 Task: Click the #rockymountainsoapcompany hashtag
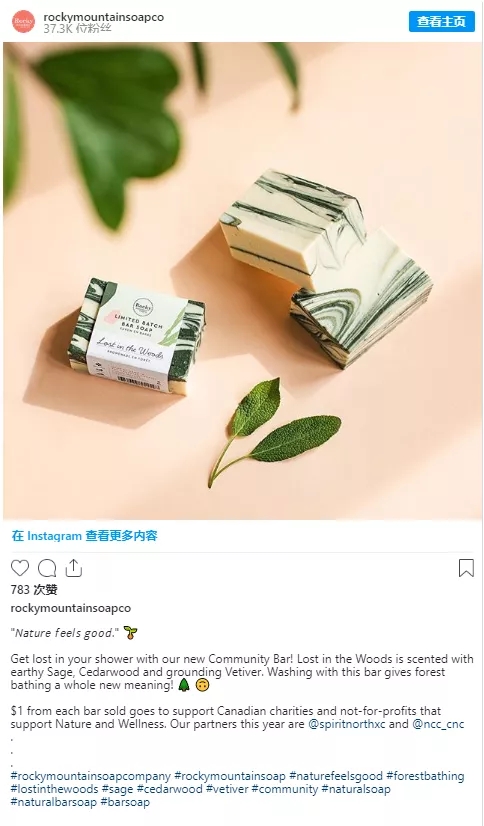tap(91, 776)
